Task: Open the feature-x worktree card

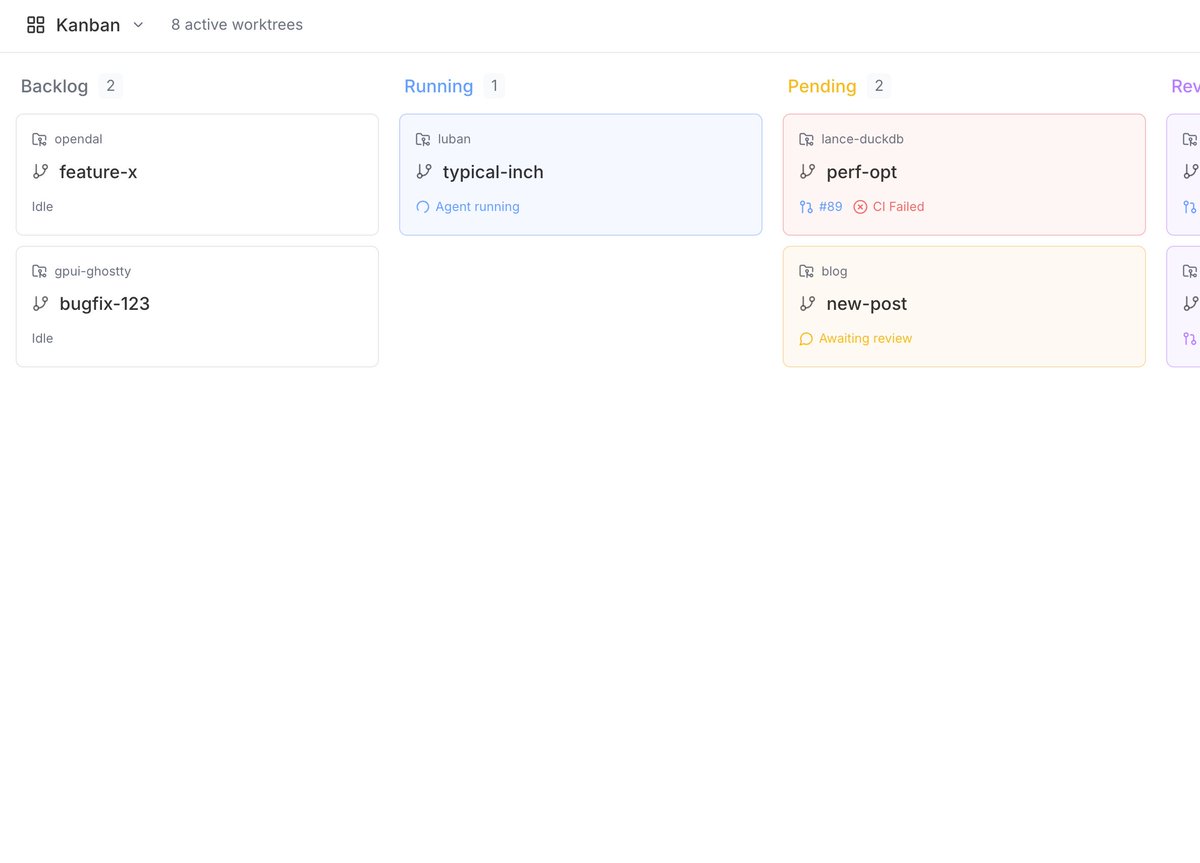Action: (x=197, y=175)
